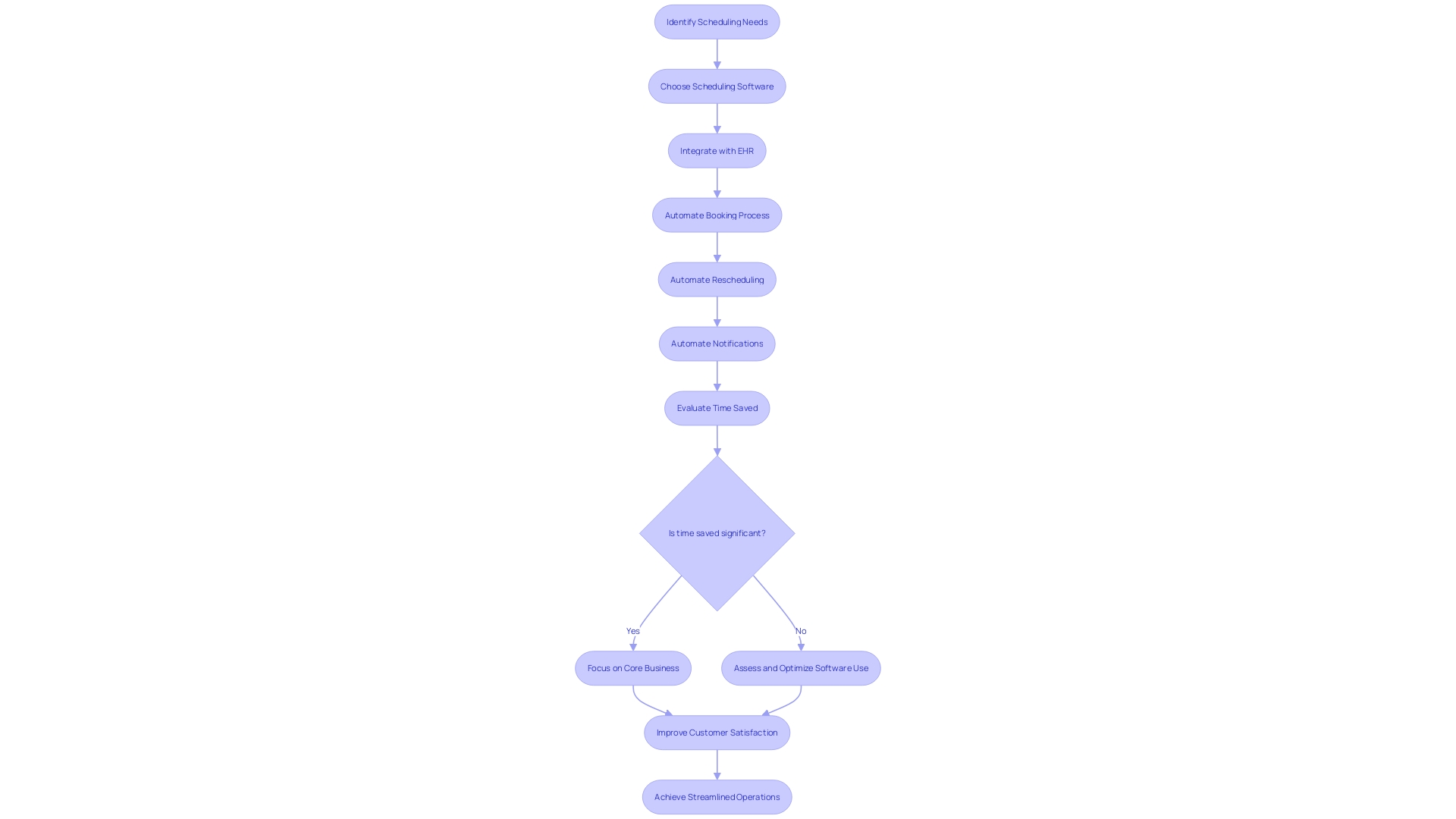Screen dimensions: 1456x819
Task: Toggle the No branch path connector
Action: [x=800, y=630]
